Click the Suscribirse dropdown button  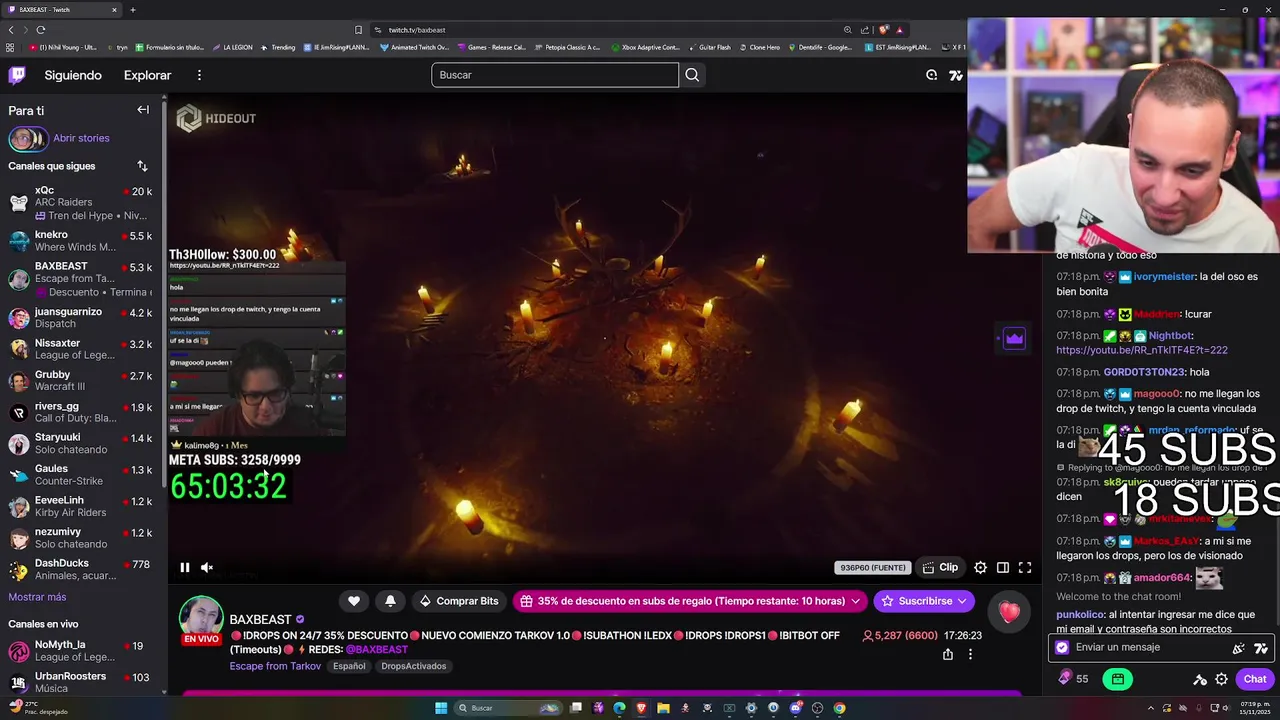tap(925, 601)
